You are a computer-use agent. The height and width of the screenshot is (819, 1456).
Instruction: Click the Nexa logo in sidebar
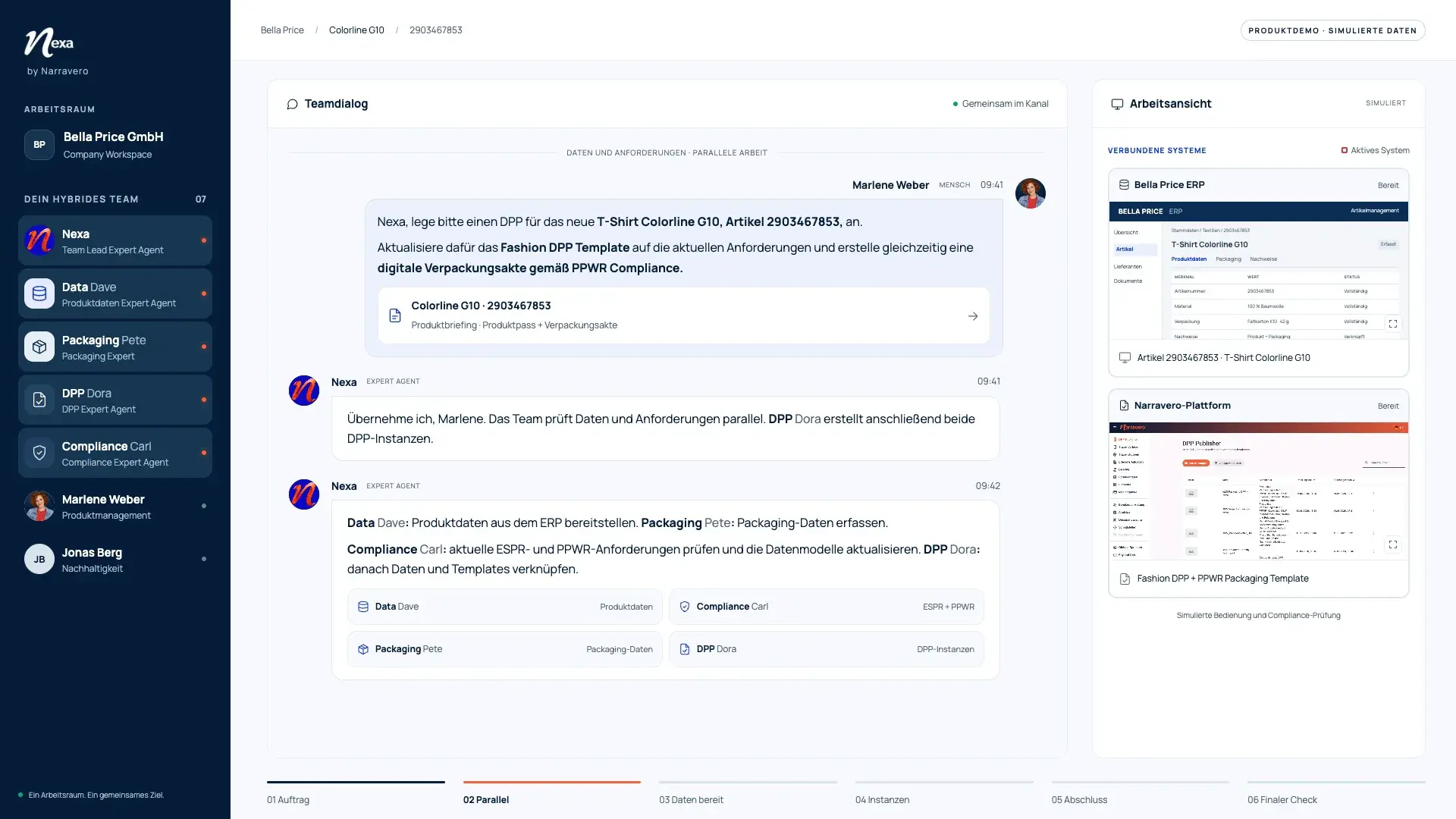pos(49,43)
